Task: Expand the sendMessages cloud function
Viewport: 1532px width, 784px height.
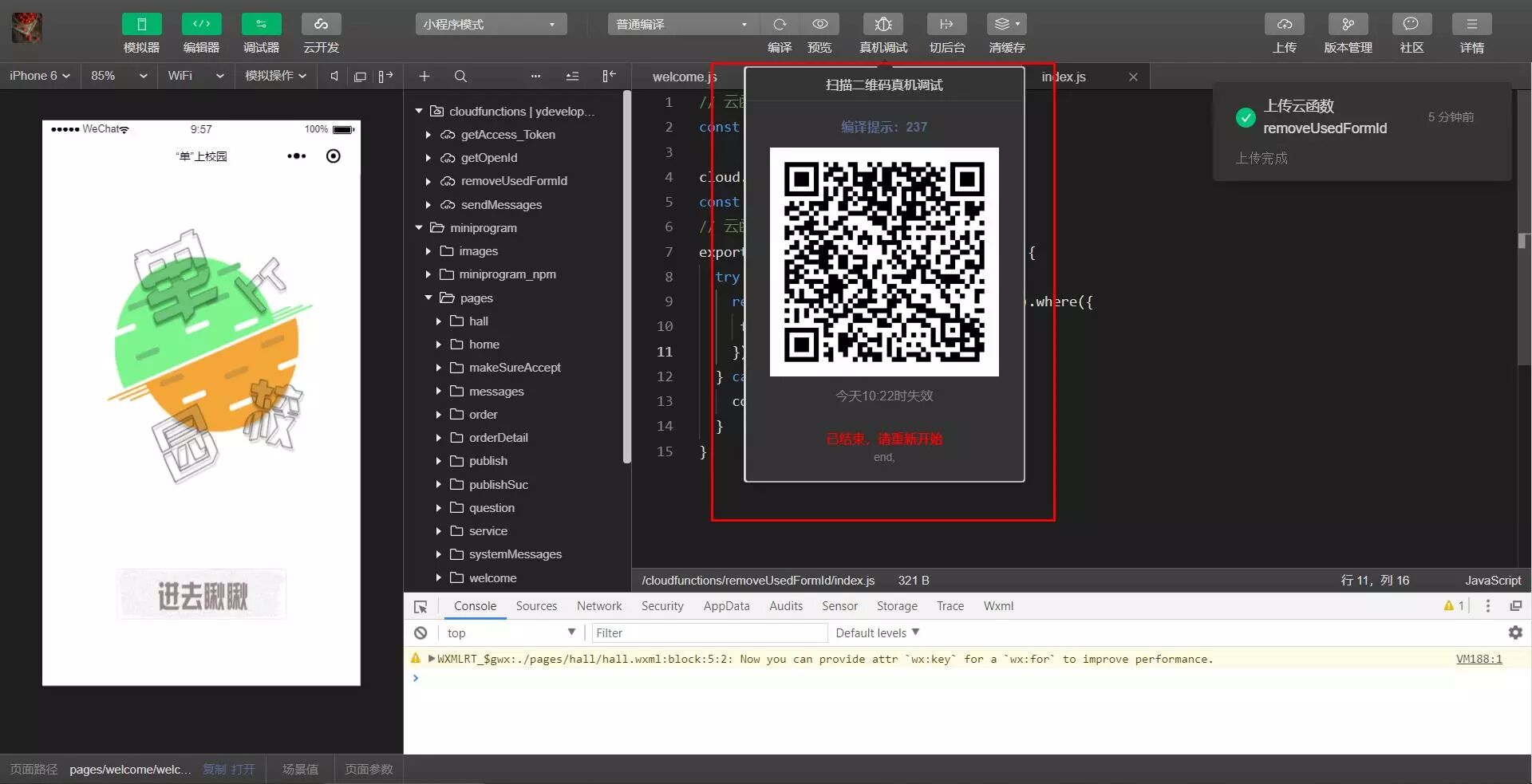Action: click(x=428, y=205)
